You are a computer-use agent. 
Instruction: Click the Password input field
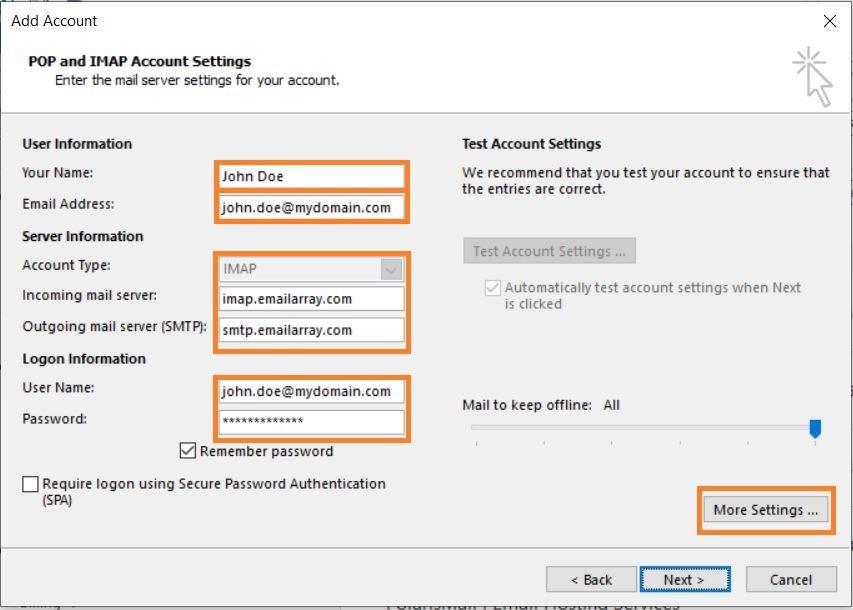(311, 422)
